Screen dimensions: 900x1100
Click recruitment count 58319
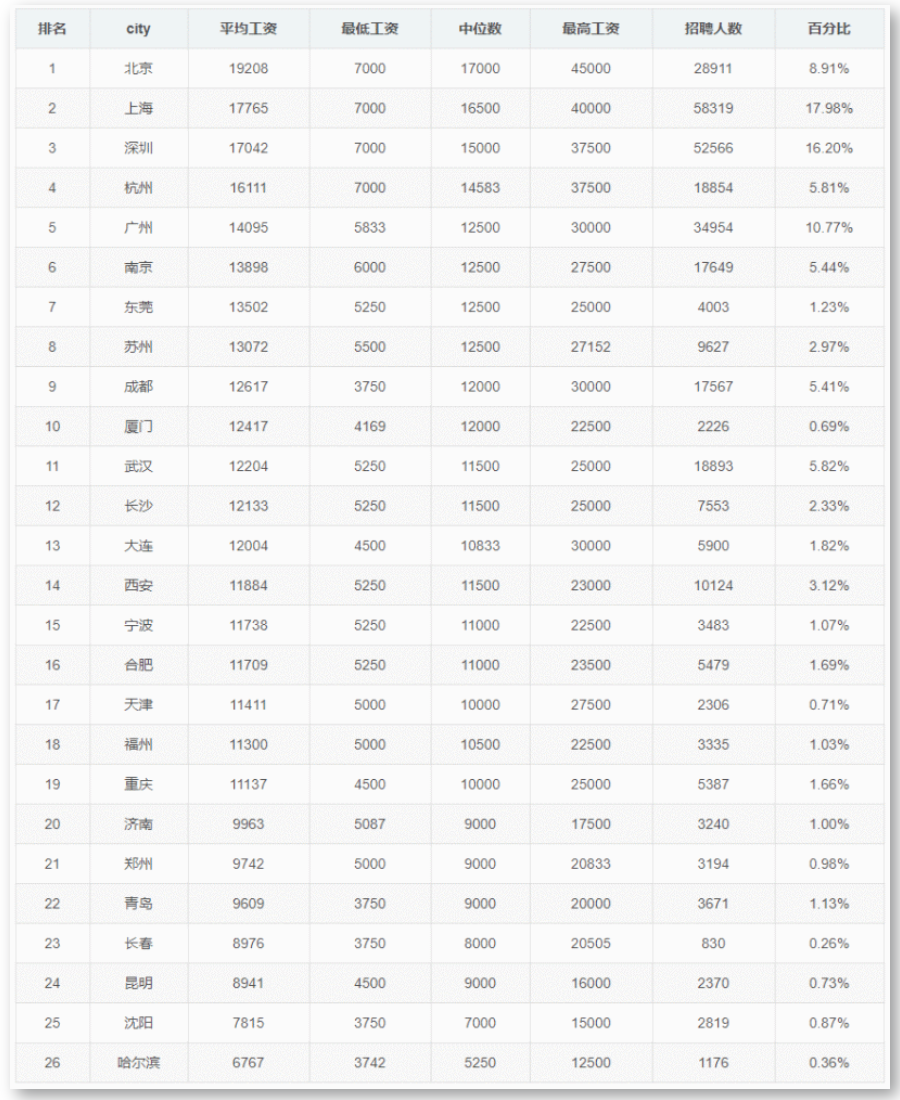(713, 109)
